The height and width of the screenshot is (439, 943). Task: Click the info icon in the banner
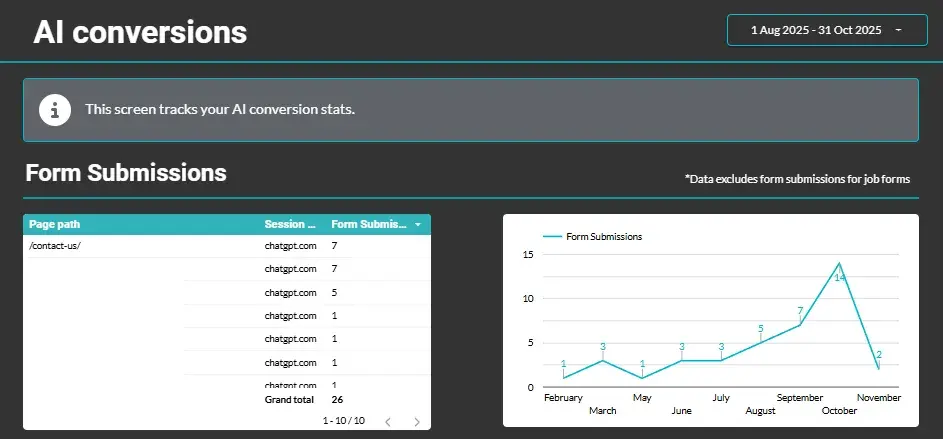tap(55, 110)
